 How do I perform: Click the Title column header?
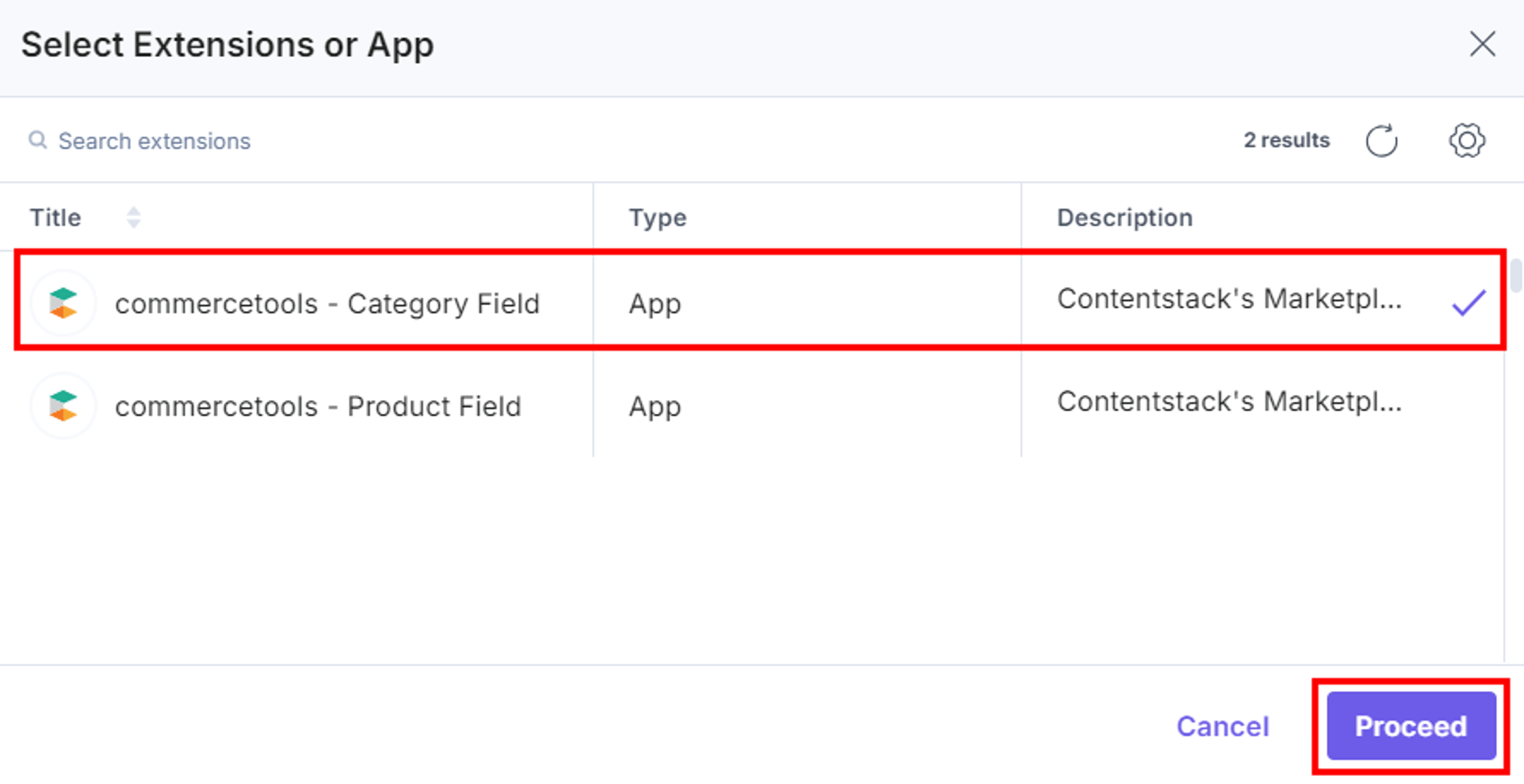coord(55,217)
